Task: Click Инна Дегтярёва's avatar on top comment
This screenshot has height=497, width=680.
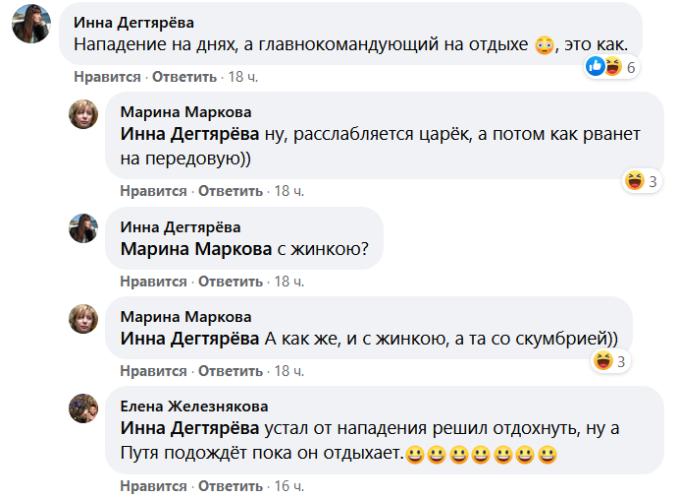Action: click(27, 30)
